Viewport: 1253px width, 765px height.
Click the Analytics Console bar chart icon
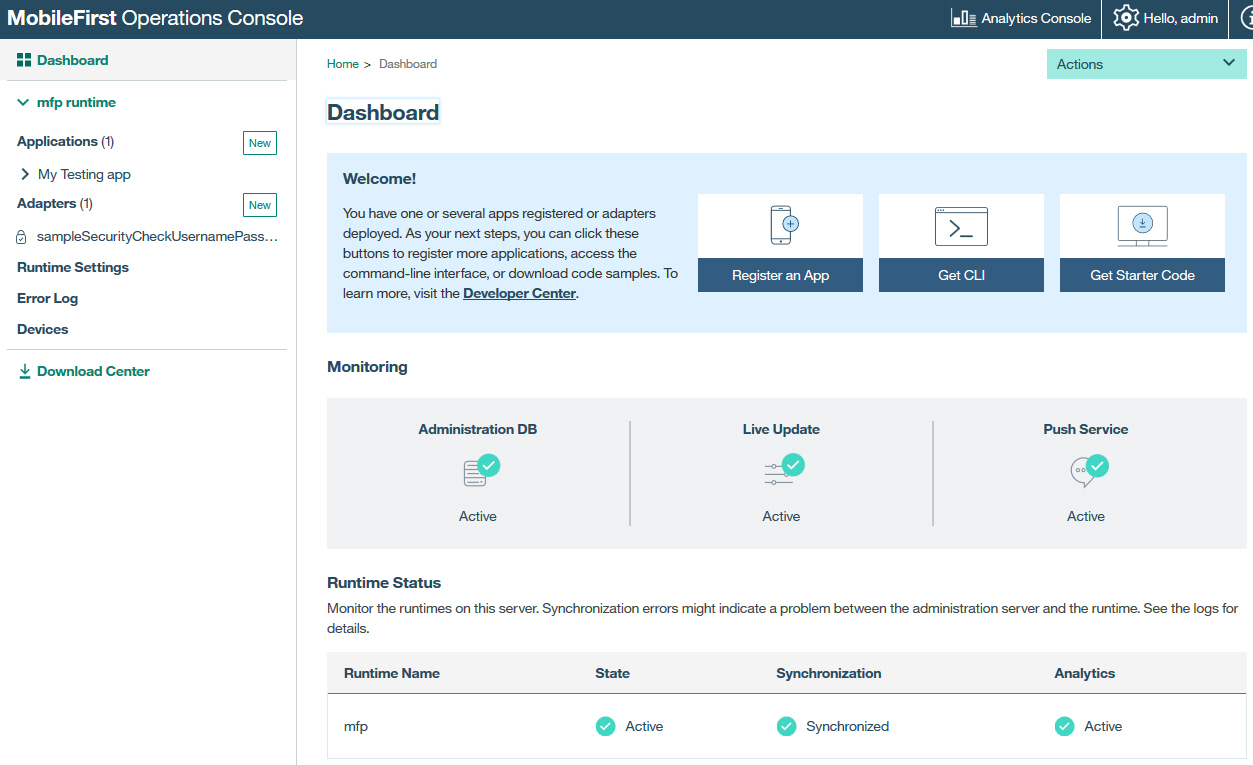pyautogui.click(x=963, y=18)
